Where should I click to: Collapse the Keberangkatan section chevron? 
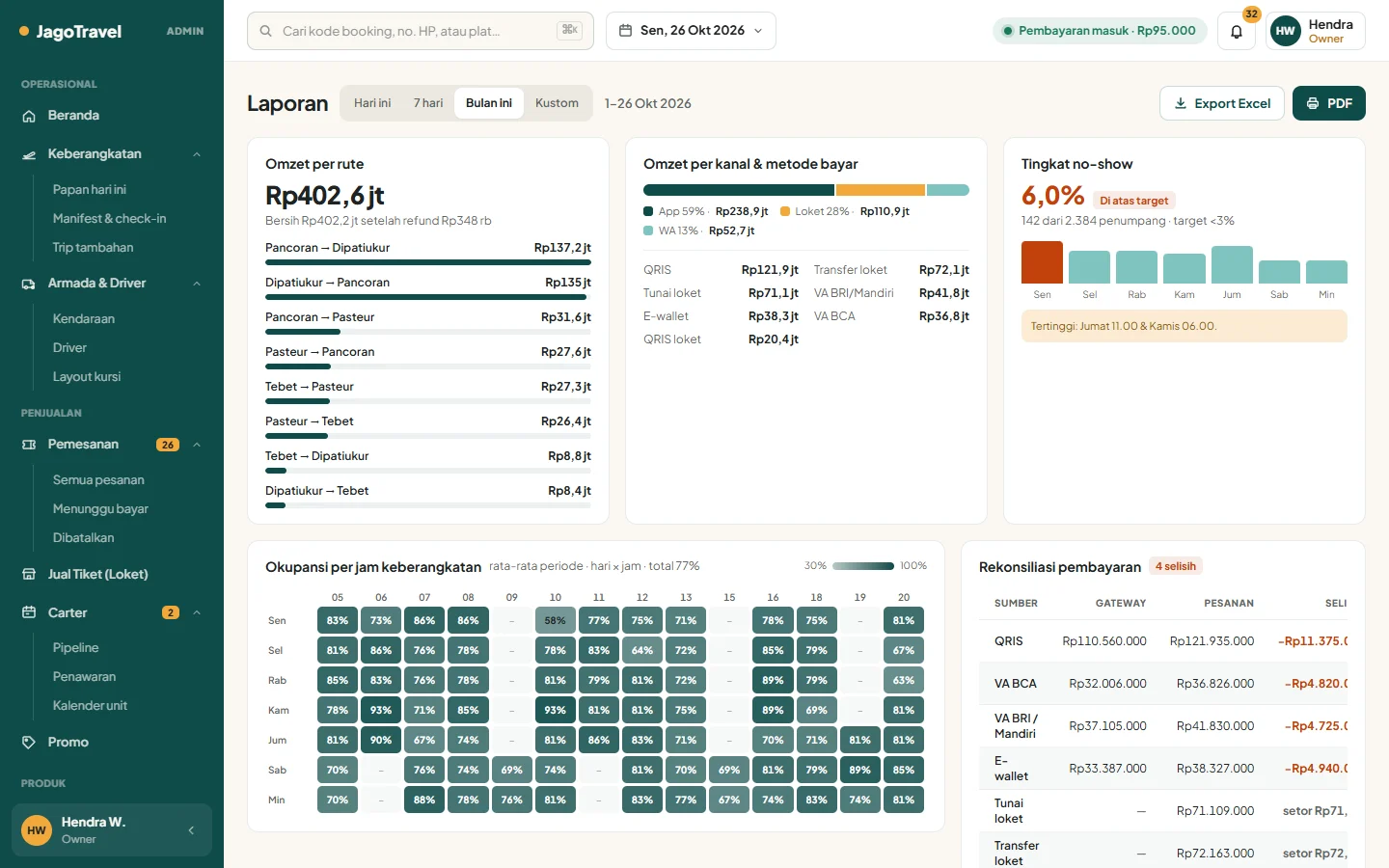click(197, 154)
